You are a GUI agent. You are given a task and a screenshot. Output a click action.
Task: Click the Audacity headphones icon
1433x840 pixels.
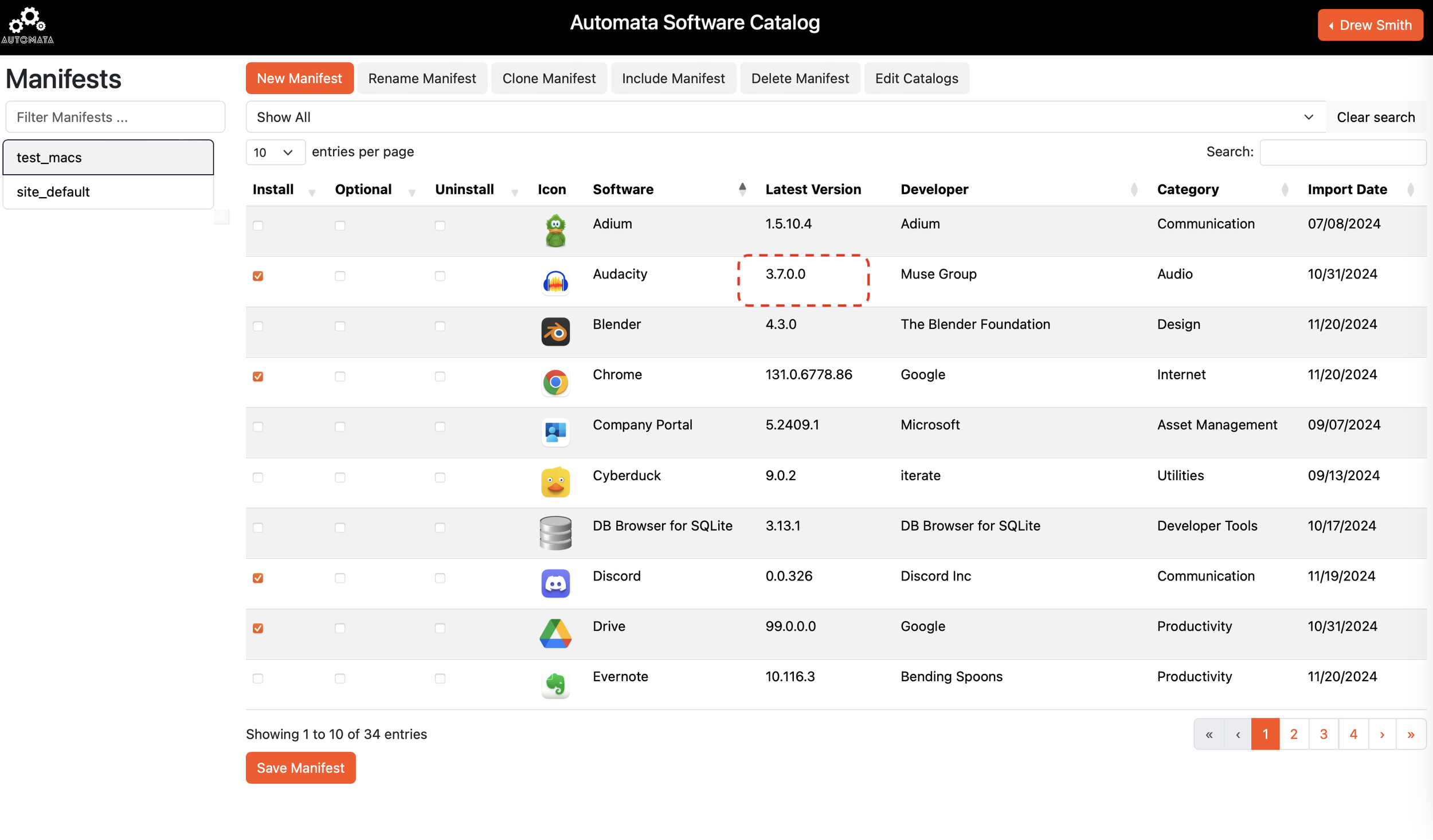pos(555,281)
